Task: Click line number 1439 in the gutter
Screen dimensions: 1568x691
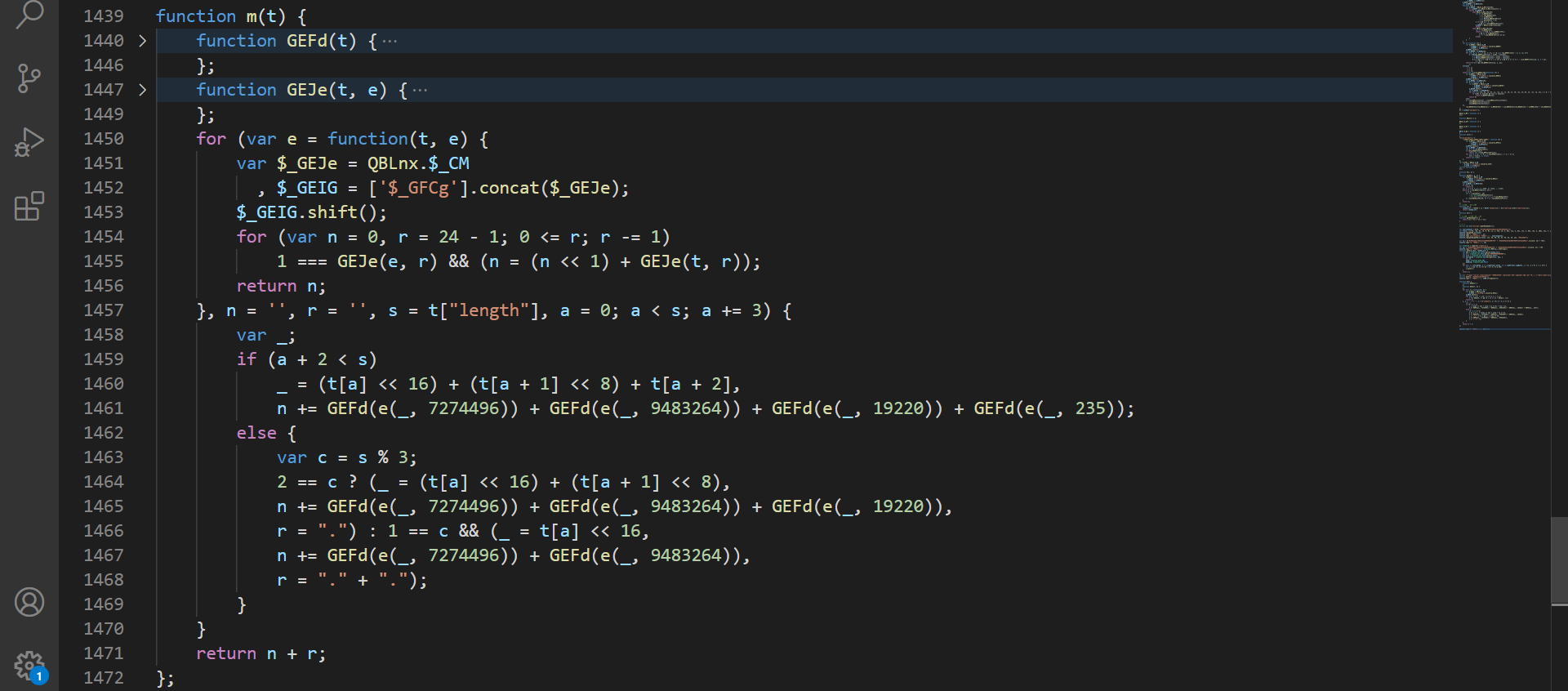Action: coord(104,16)
